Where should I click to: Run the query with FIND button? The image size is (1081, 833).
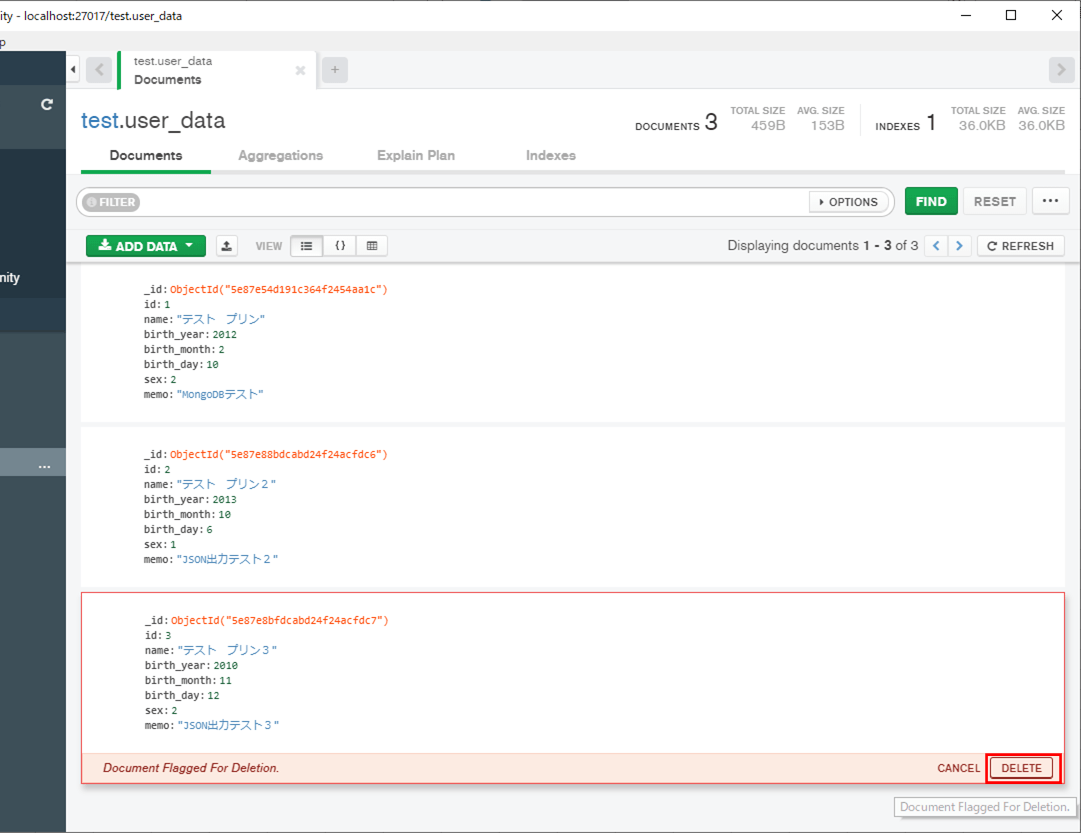(x=931, y=201)
